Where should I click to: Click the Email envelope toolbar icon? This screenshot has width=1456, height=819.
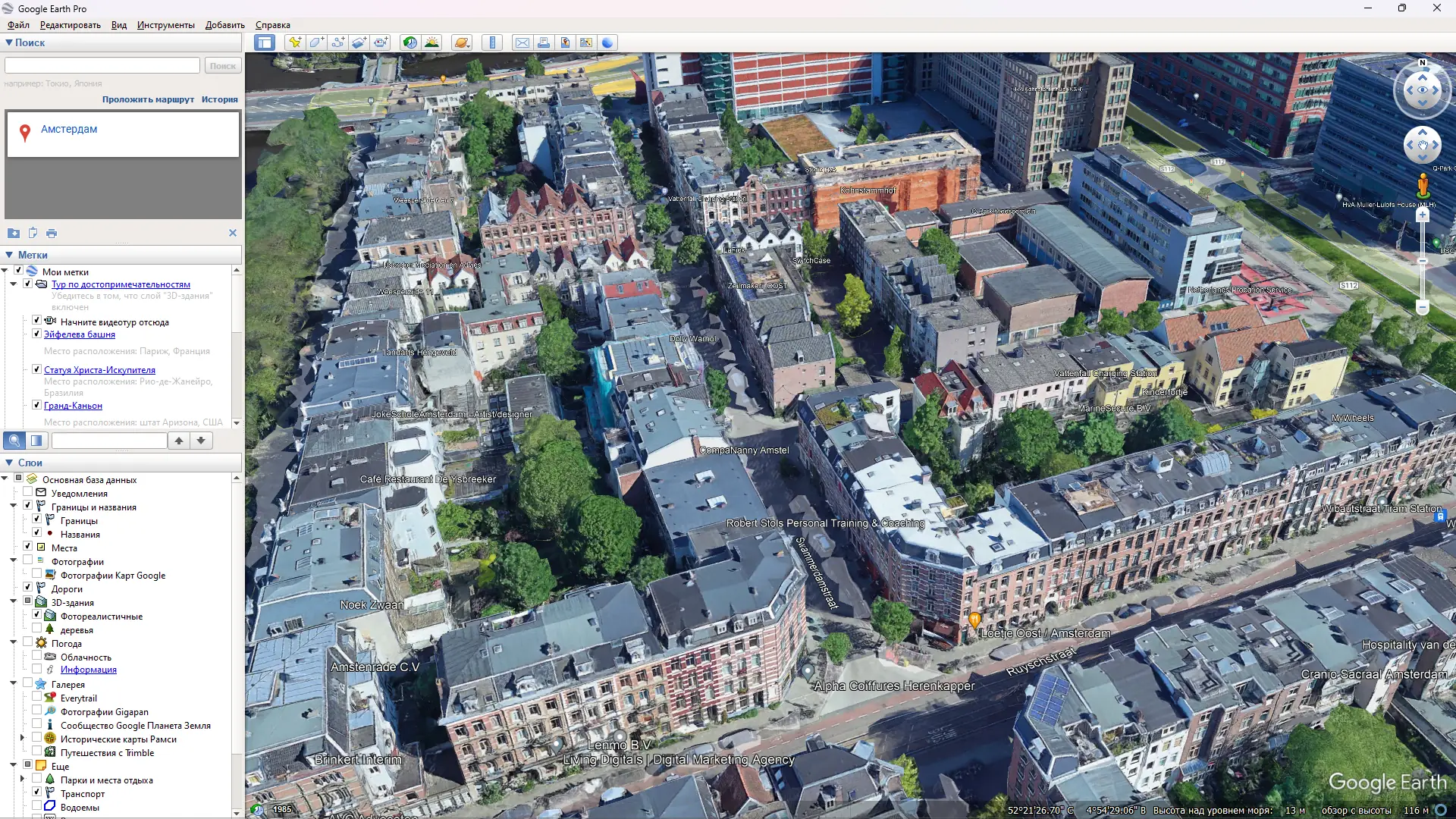(x=522, y=42)
